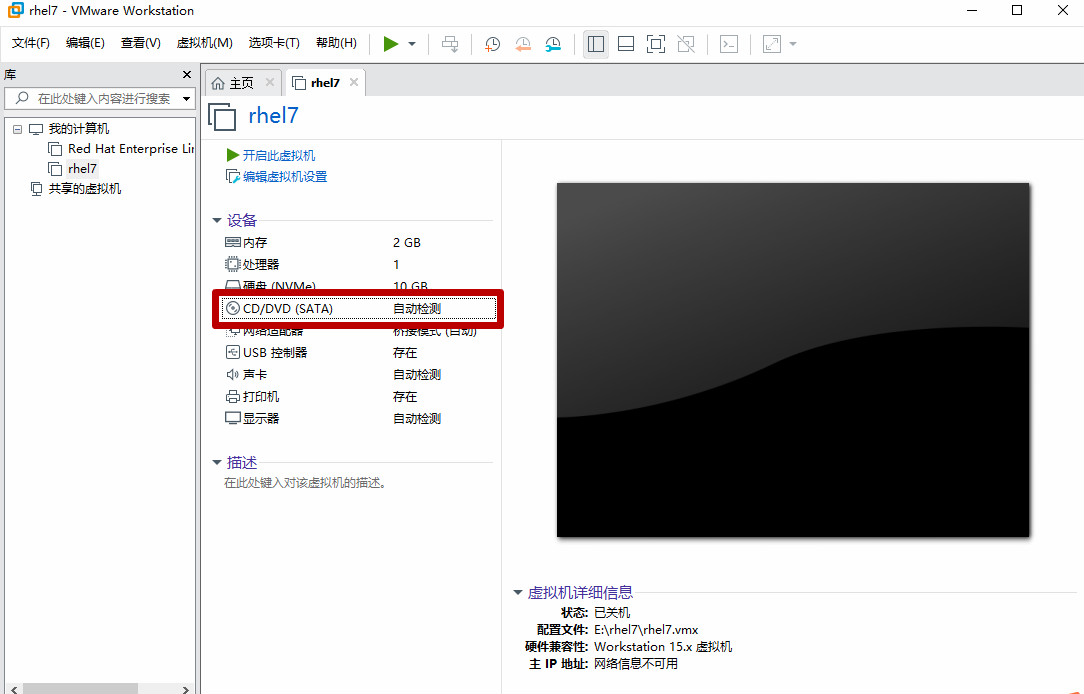Click the library horizontal scrollbar right arrow

[x=185, y=689]
